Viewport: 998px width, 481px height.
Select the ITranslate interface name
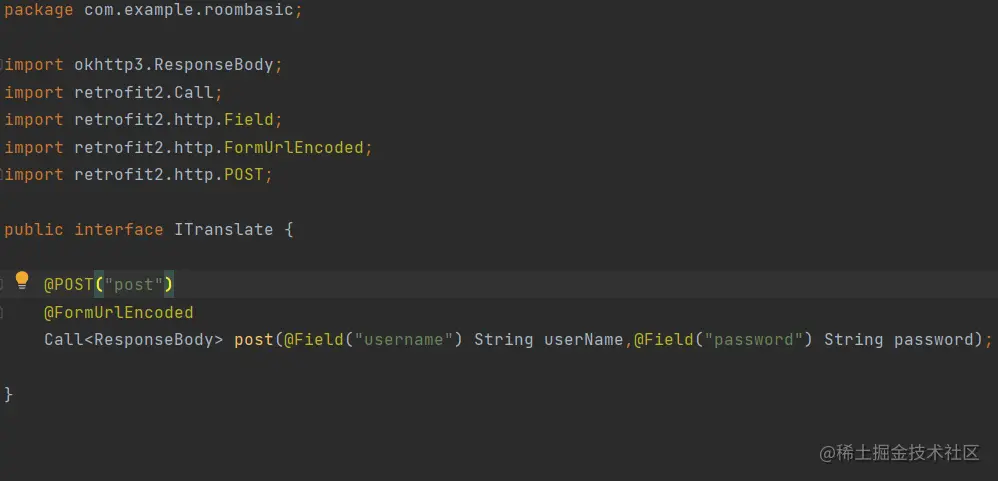[223, 229]
